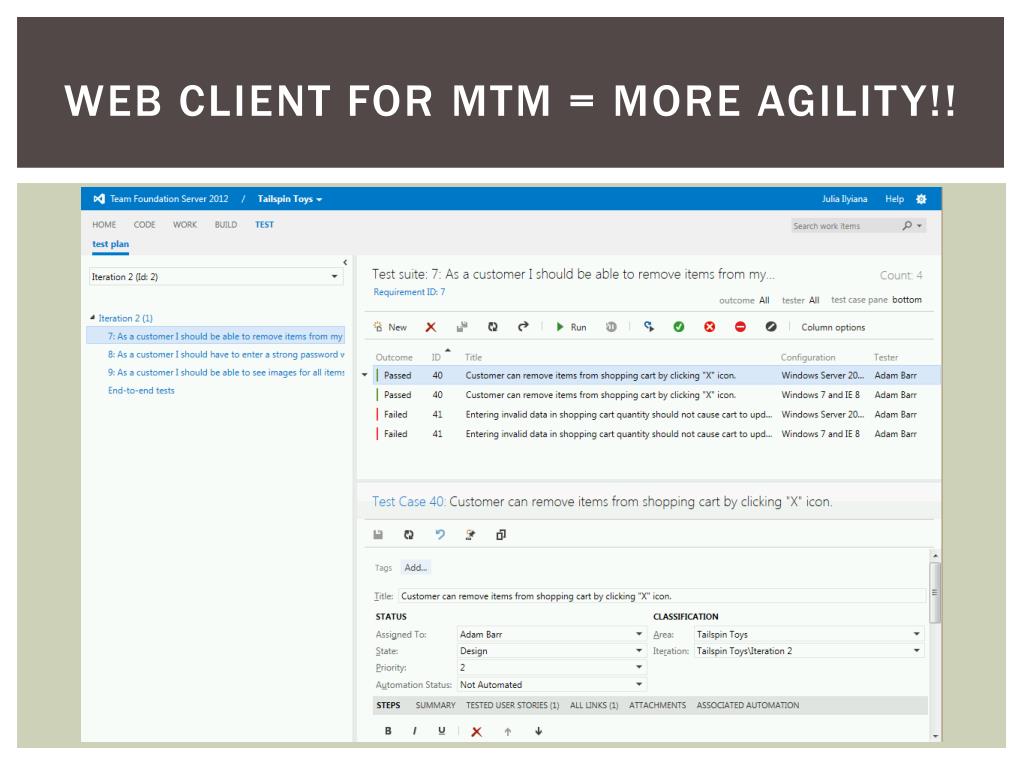Go to the CODE menu
1024x768 pixels.
(144, 225)
